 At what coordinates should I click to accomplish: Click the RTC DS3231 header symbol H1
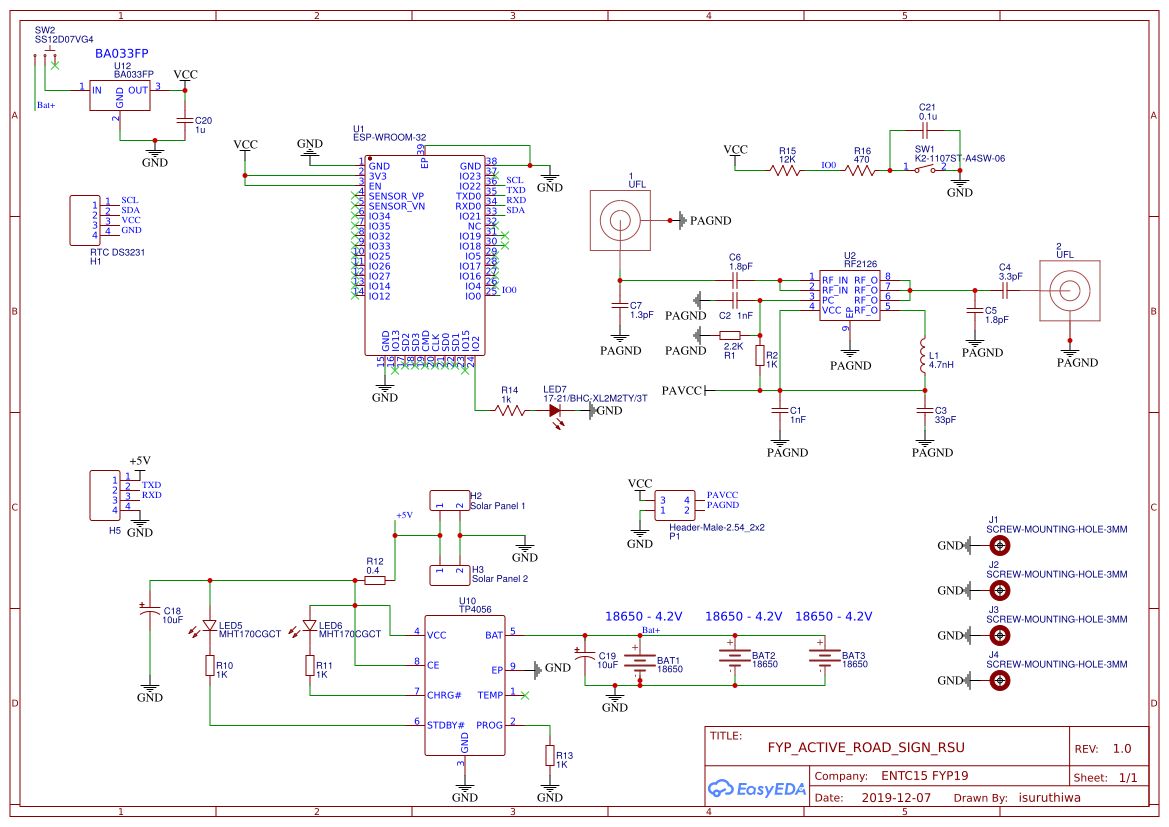click(x=85, y=220)
